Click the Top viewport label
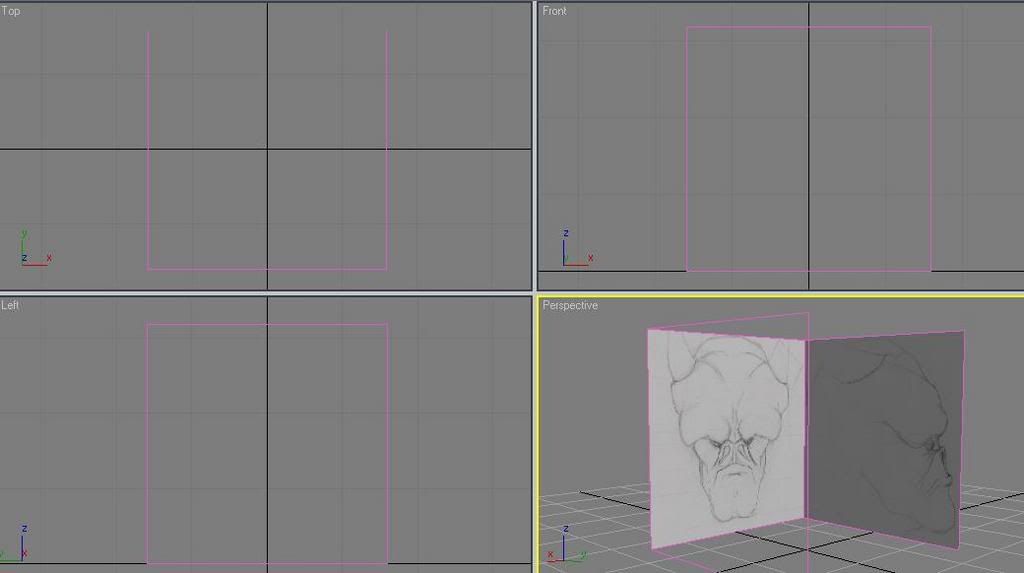 pyautogui.click(x=11, y=11)
